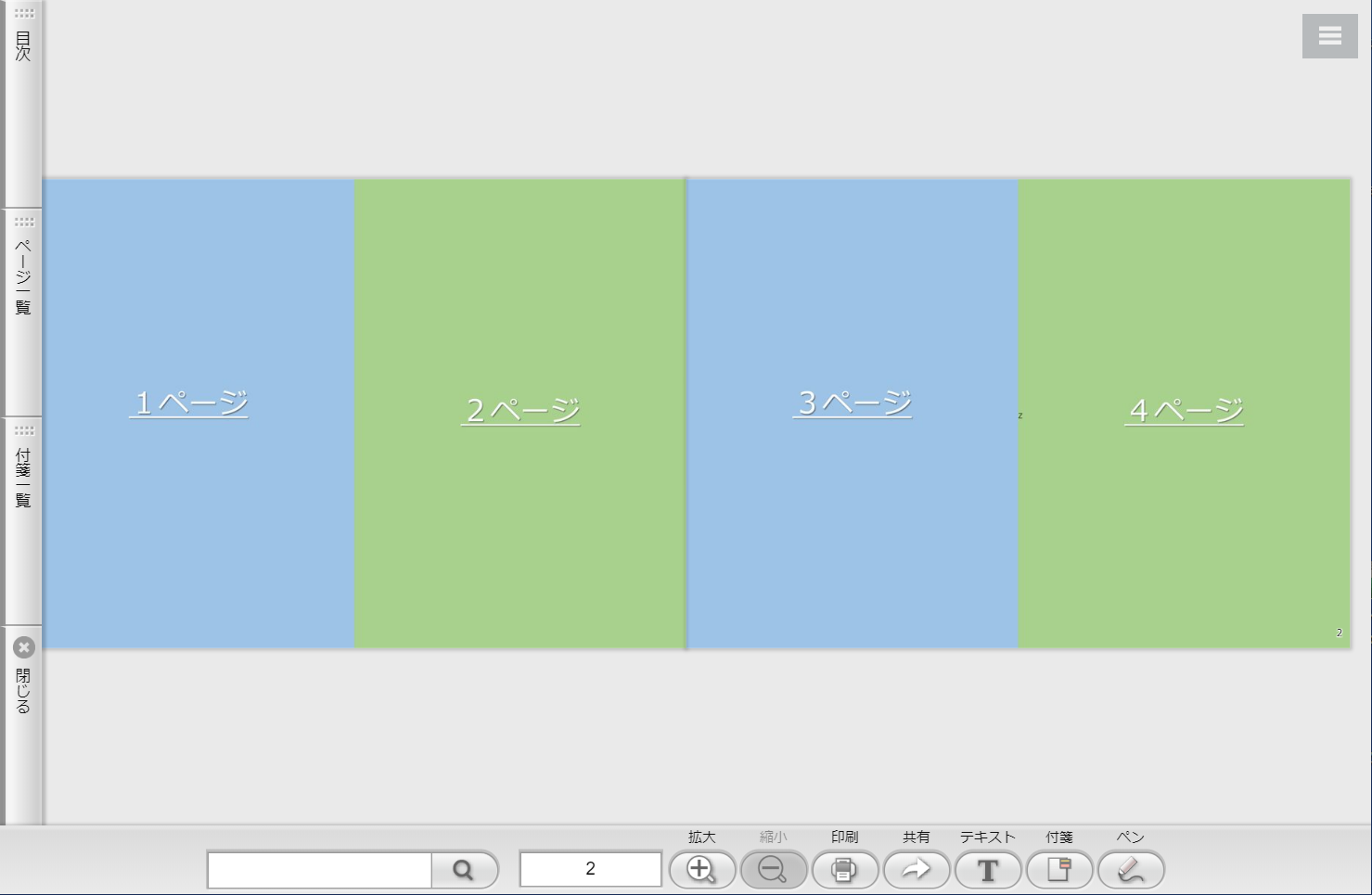Close the side panel with 閉じる
The width and height of the screenshot is (1372, 895).
[x=22, y=725]
